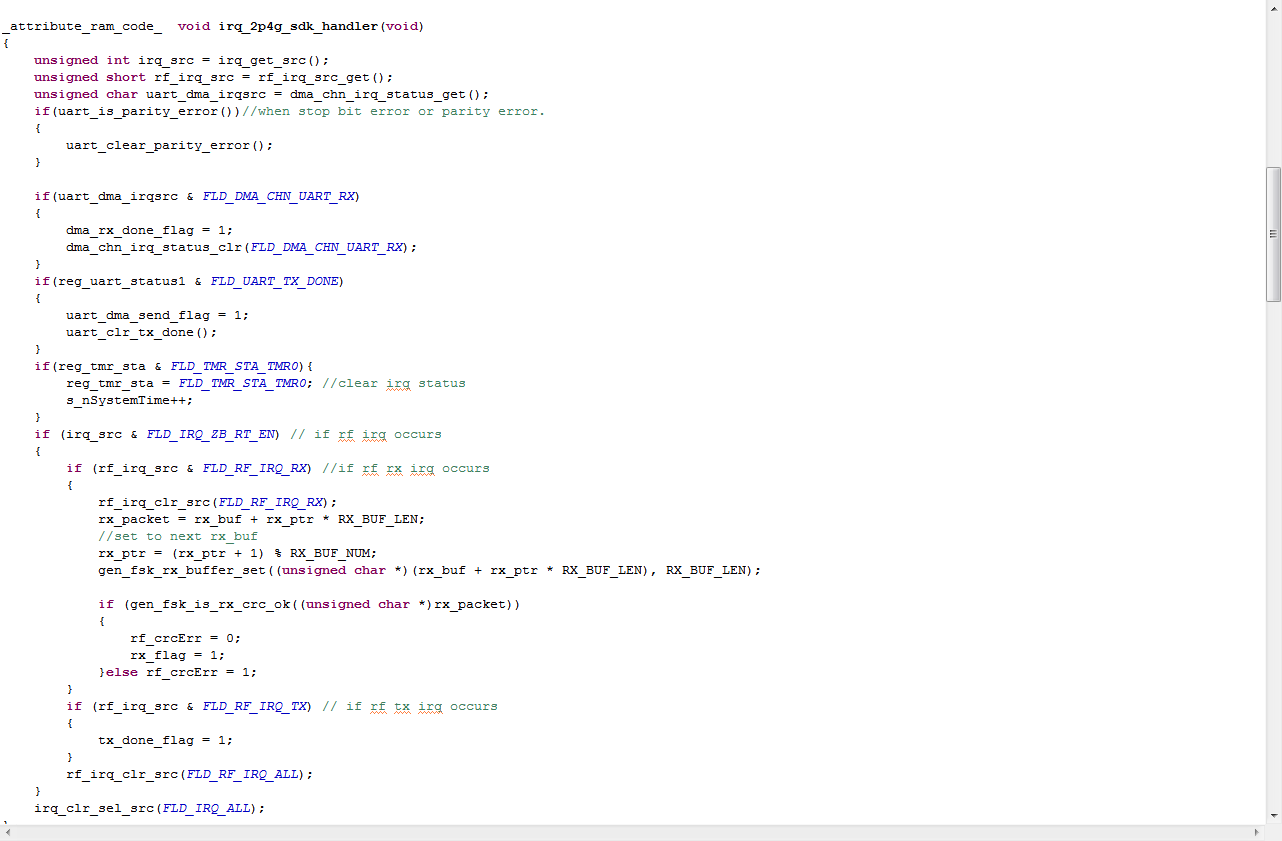Click the gen_fsk_rx_buffer_set function call
This screenshot has width=1282, height=841.
[185, 570]
